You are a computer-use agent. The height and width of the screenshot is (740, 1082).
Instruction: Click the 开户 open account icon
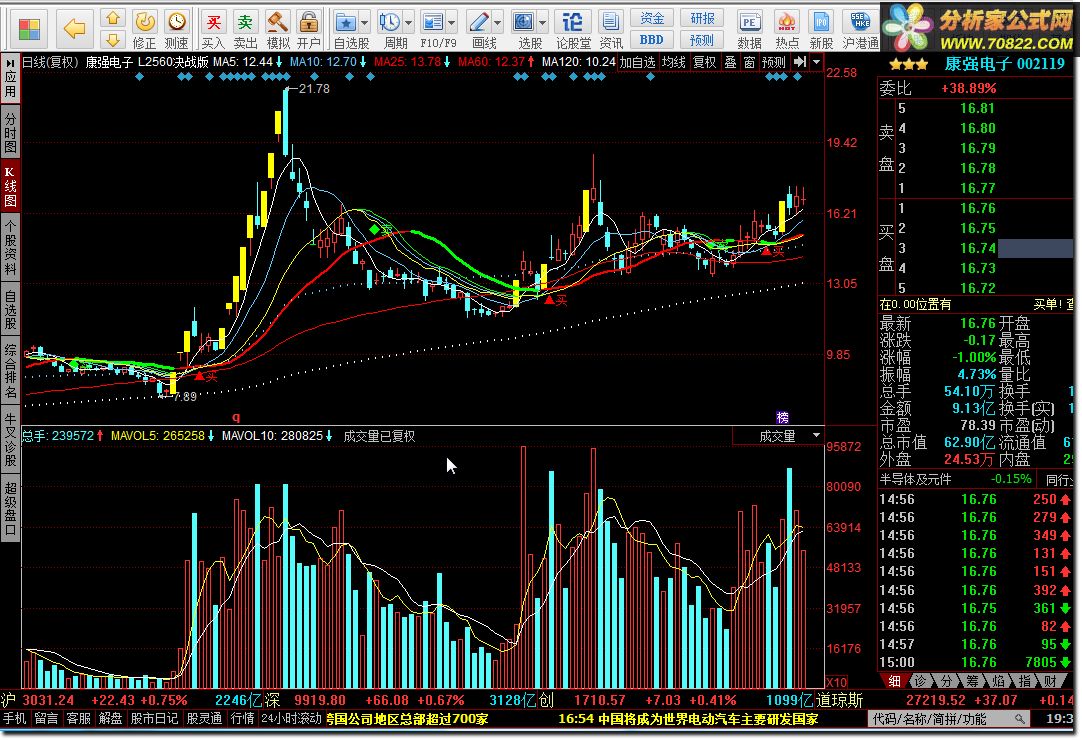(308, 28)
